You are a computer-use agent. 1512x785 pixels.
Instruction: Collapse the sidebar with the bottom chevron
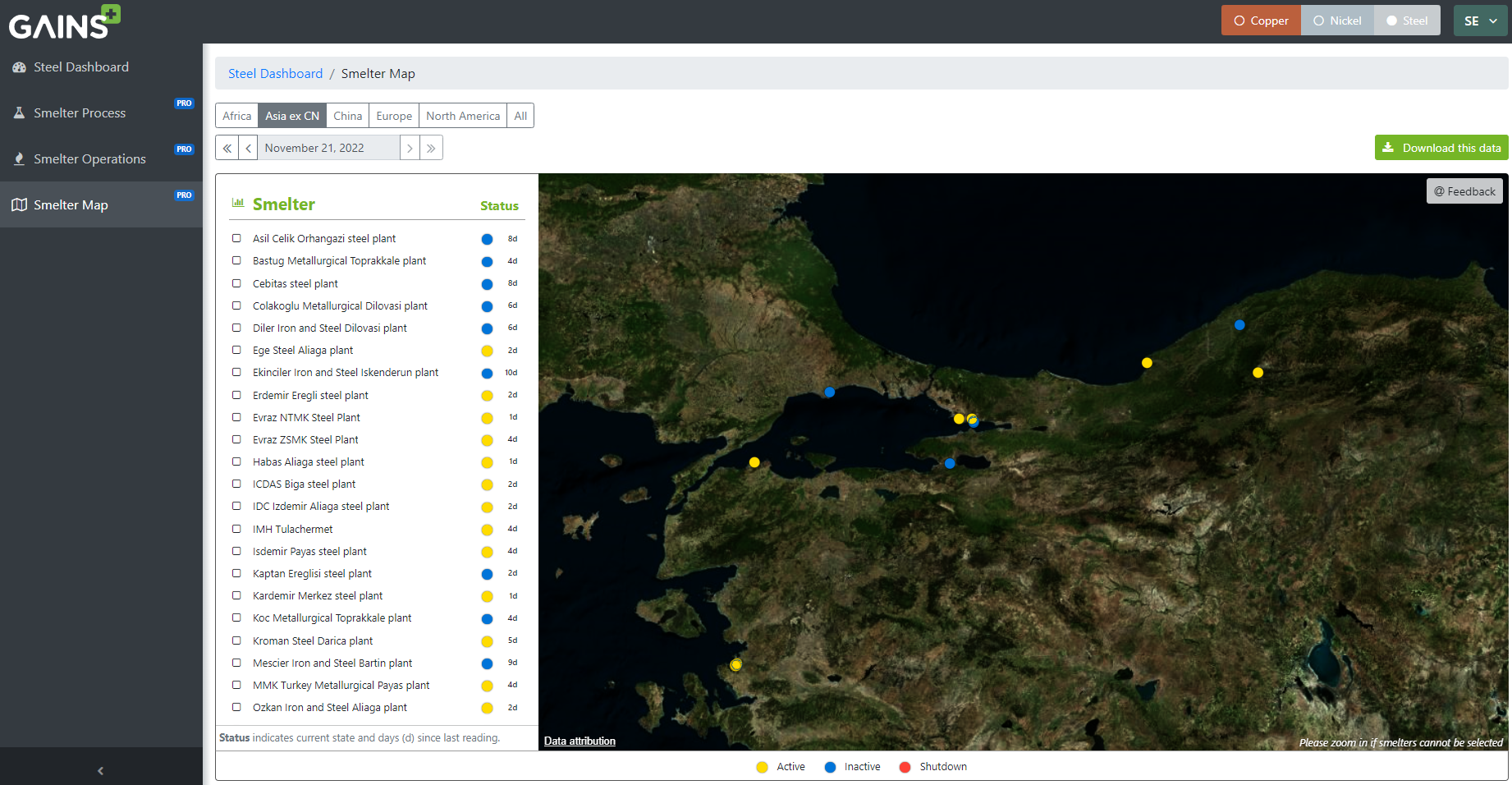click(x=101, y=770)
